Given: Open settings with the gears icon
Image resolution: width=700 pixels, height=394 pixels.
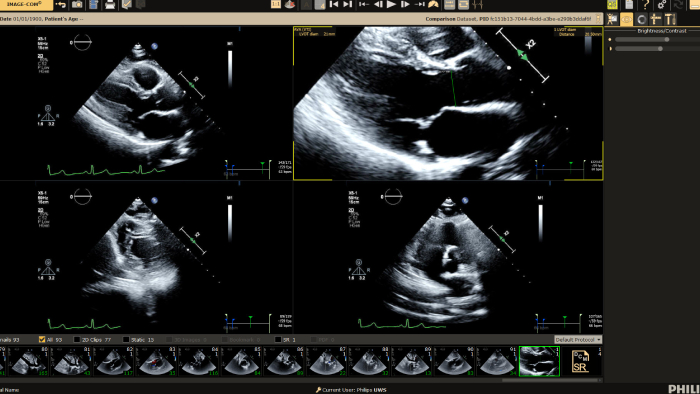Looking at the screenshot, I should (x=662, y=4).
